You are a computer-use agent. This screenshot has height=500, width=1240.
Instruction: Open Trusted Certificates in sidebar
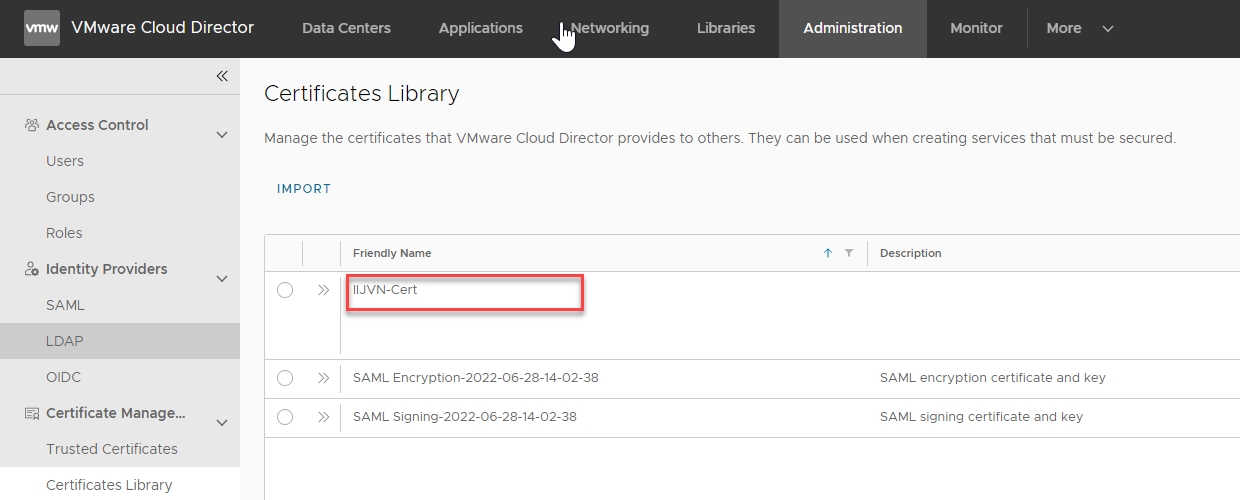pyautogui.click(x=112, y=449)
